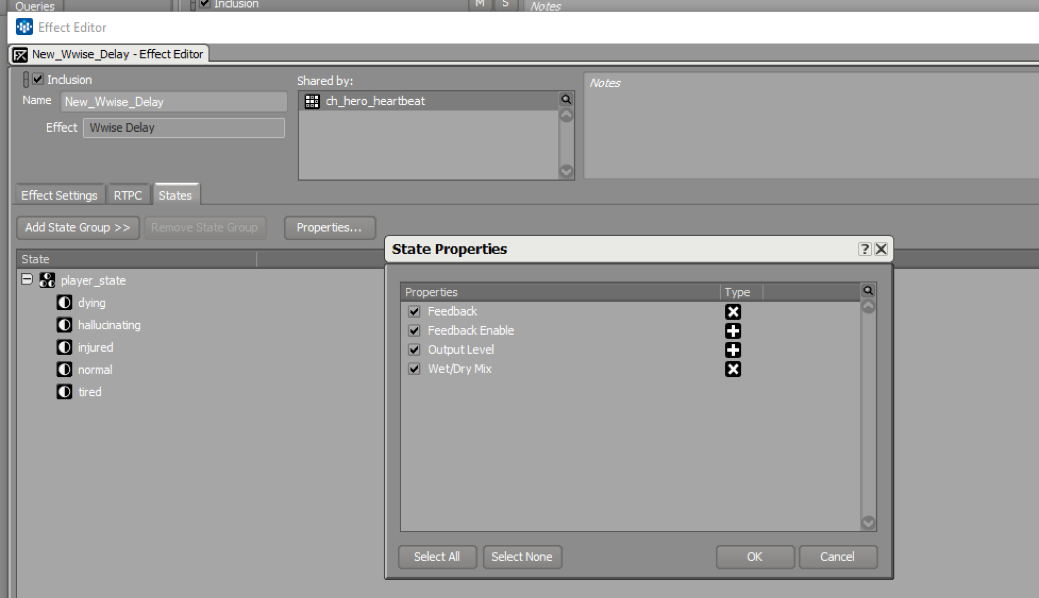
Task: Click the Add State Group button
Action: pyautogui.click(x=78, y=227)
